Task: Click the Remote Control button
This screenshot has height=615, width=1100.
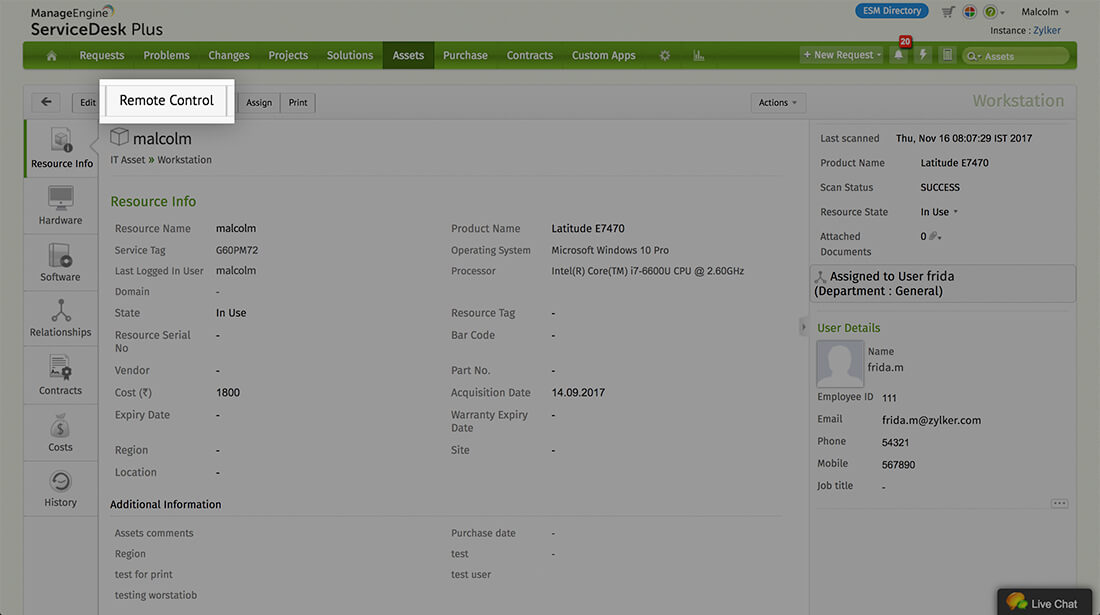Action: [166, 100]
